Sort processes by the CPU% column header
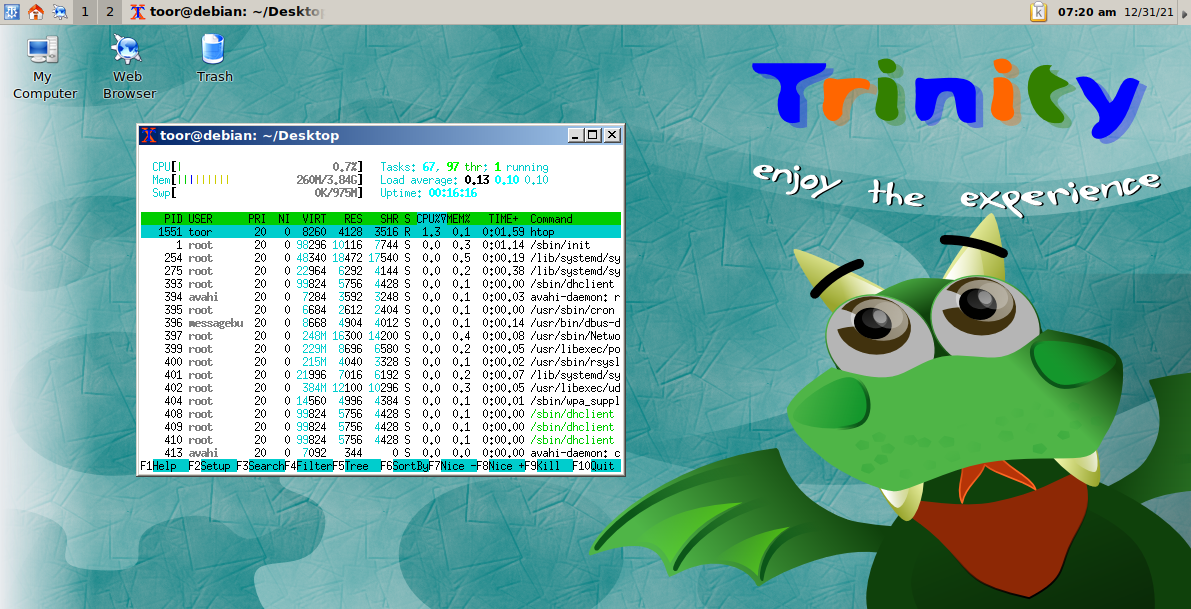The width and height of the screenshot is (1191, 609). pos(431,219)
